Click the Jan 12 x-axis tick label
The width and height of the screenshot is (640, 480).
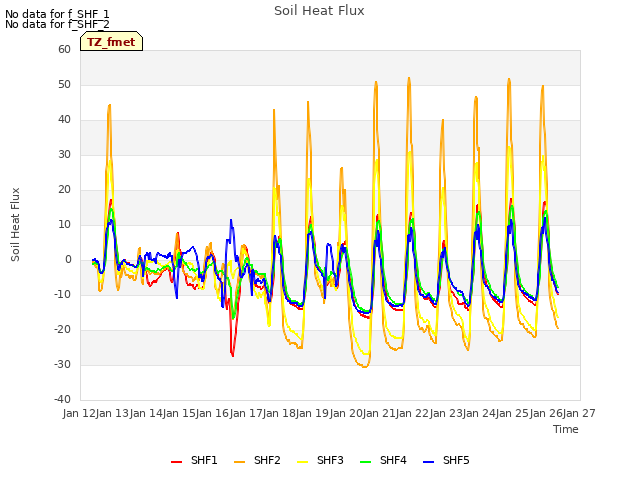click(x=79, y=413)
